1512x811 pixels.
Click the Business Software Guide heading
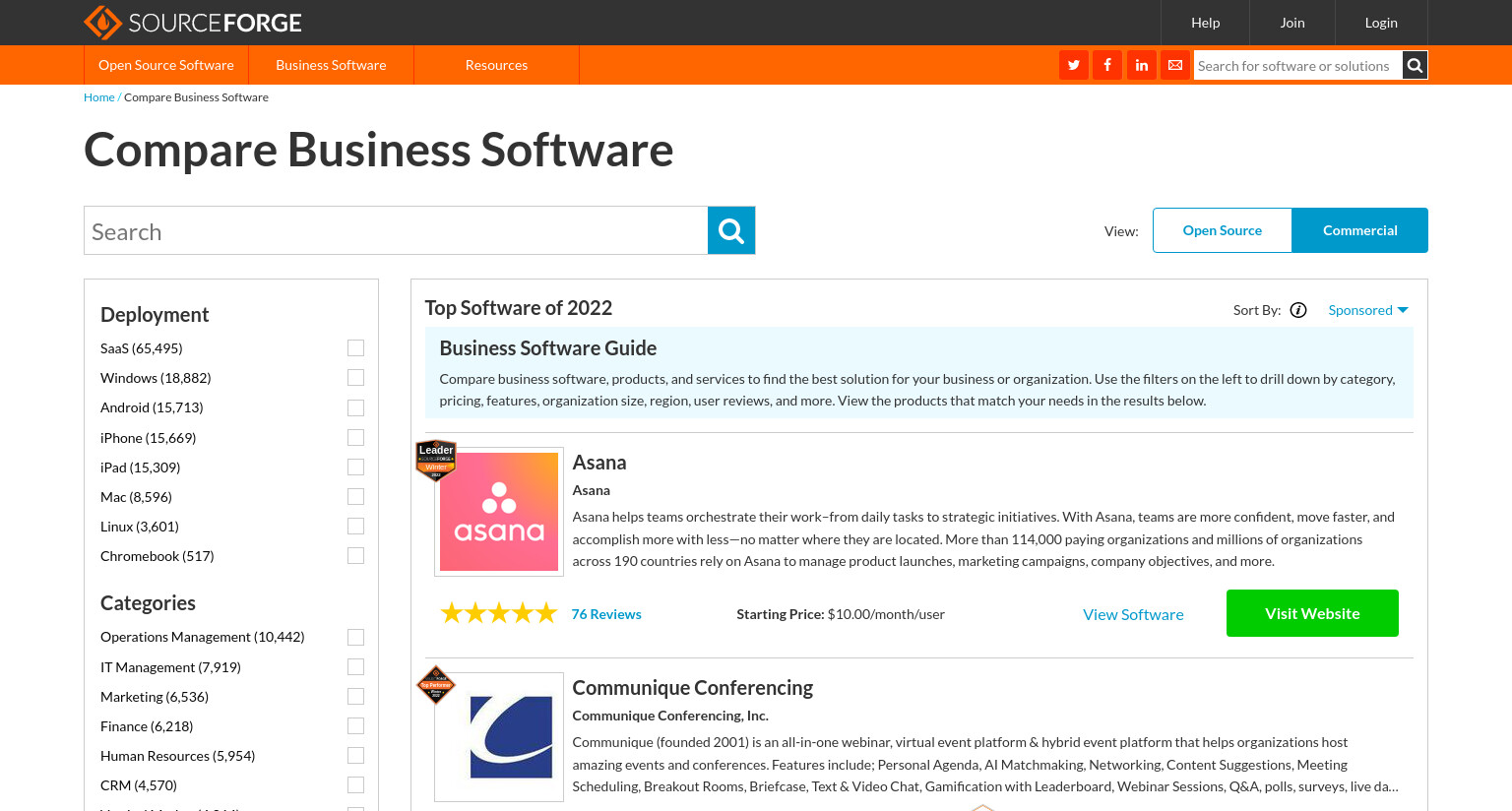coord(547,348)
